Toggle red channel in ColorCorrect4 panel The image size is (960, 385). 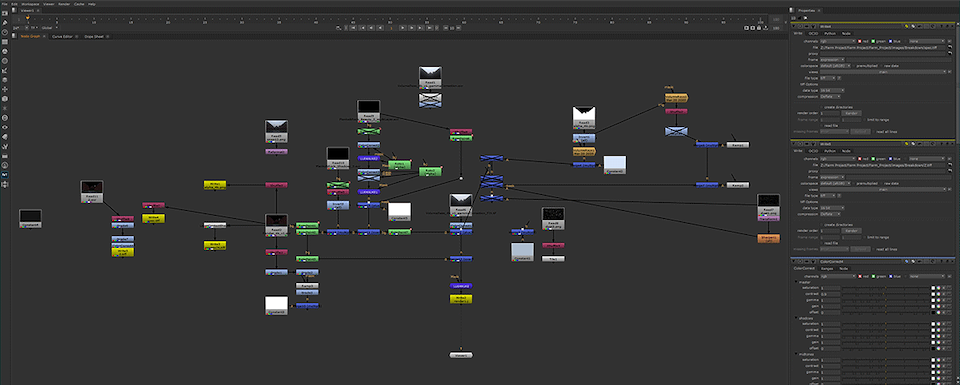(x=860, y=276)
